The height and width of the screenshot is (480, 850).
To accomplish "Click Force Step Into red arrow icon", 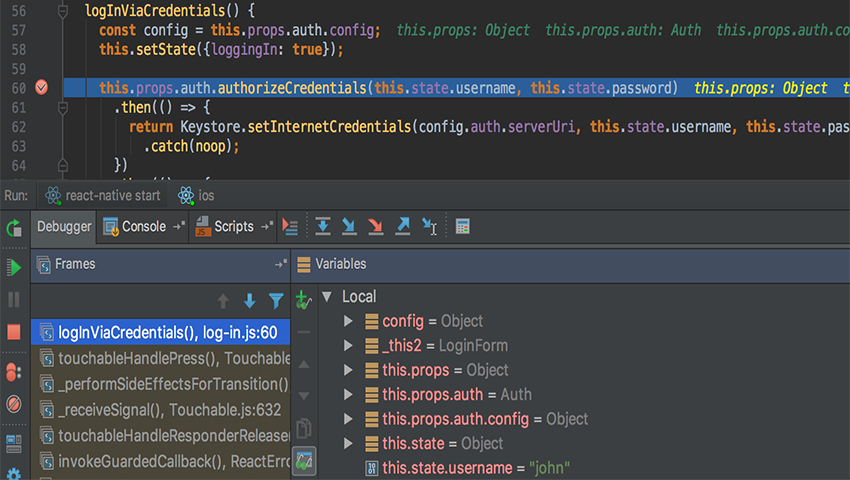I will point(375,227).
